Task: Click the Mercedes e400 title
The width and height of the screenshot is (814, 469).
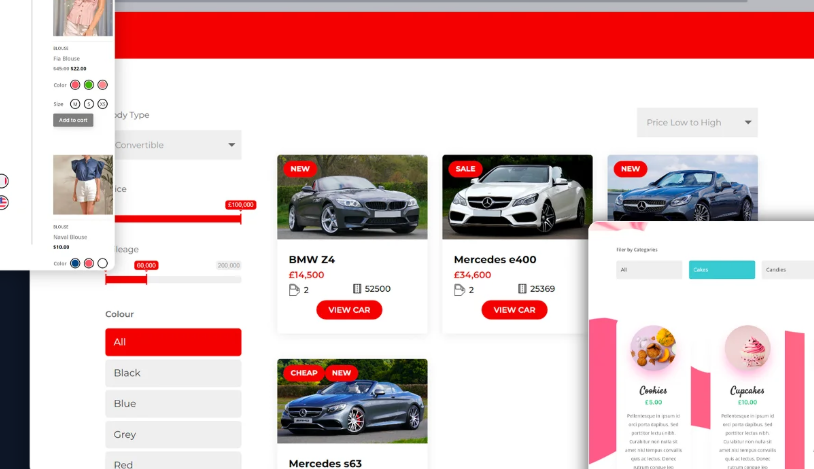Action: click(x=495, y=260)
